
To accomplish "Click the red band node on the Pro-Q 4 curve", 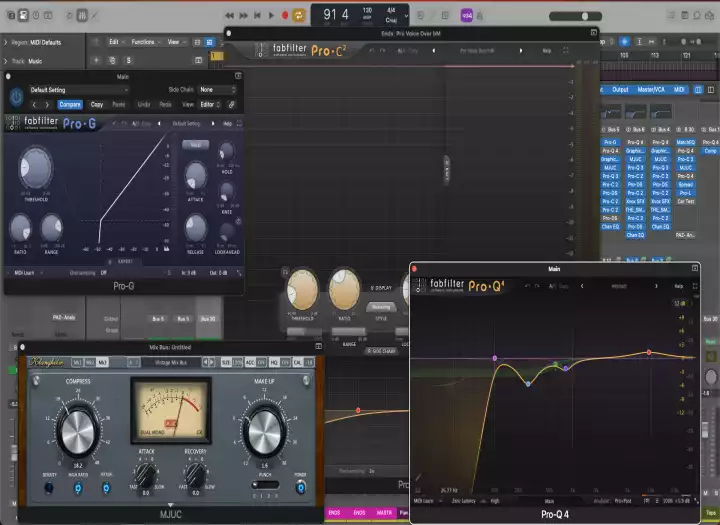I will 649,352.
